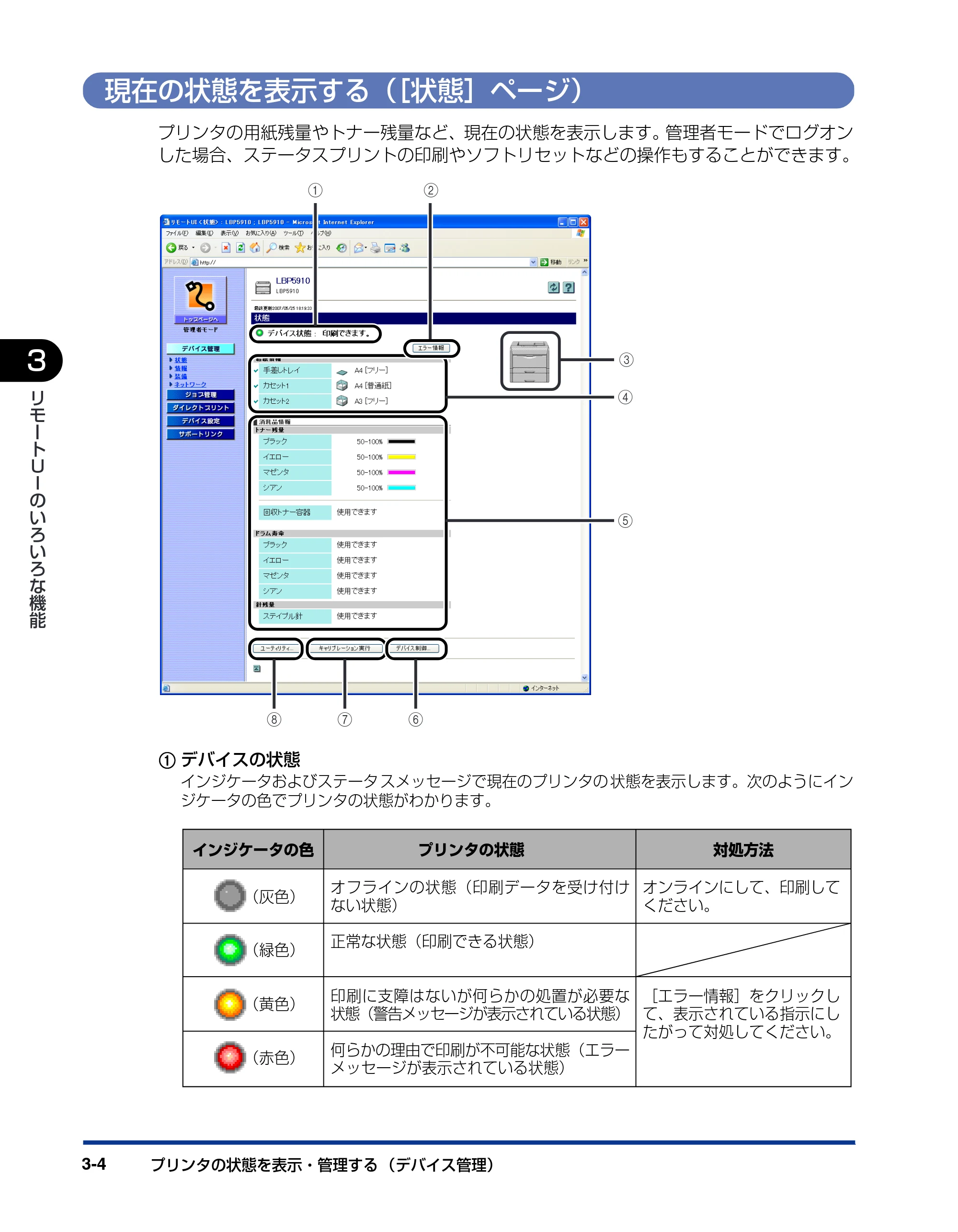The image size is (958, 1232).
Task: Open the address bar dropdown arrow
Action: (x=533, y=262)
